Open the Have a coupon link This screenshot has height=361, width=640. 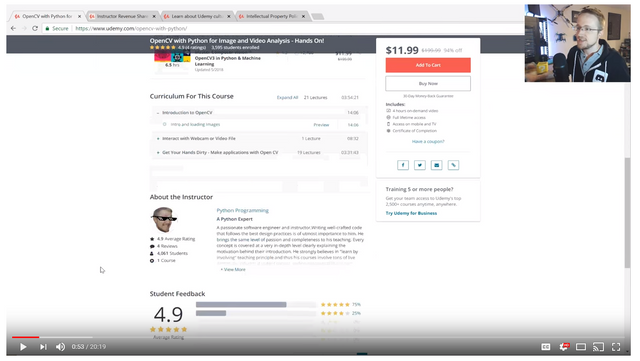(x=428, y=141)
